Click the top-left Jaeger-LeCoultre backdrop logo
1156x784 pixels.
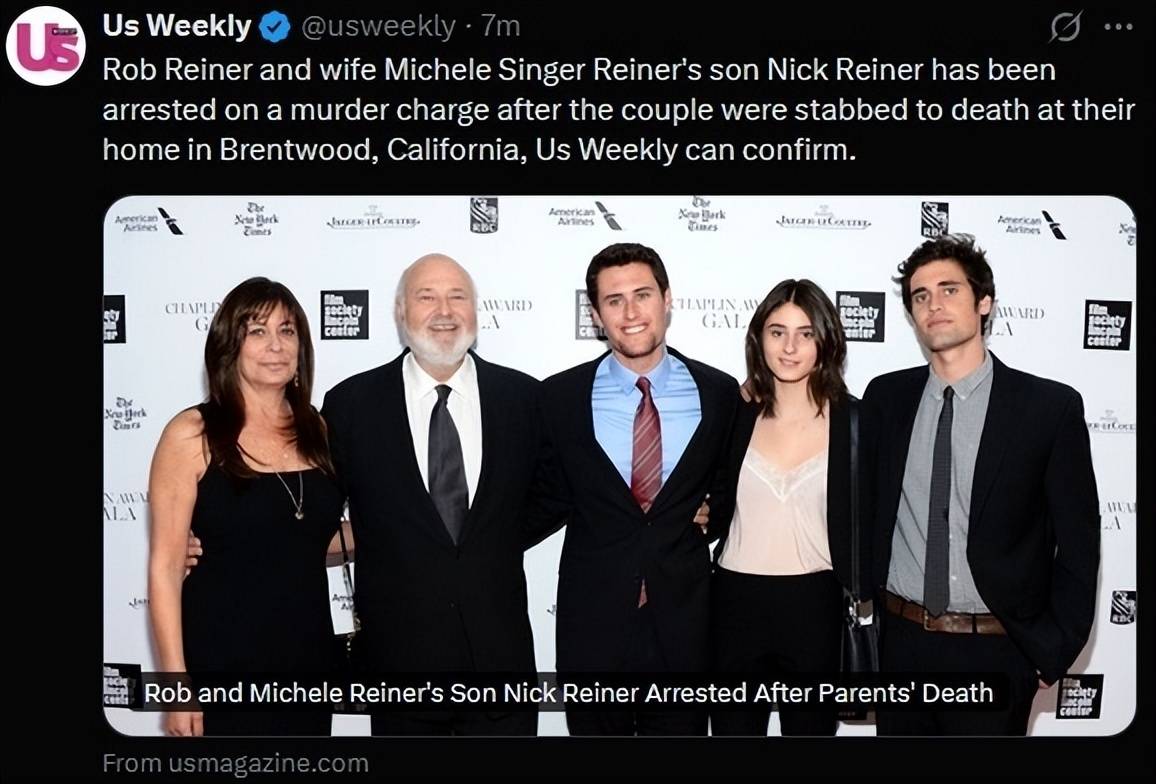coord(373,219)
